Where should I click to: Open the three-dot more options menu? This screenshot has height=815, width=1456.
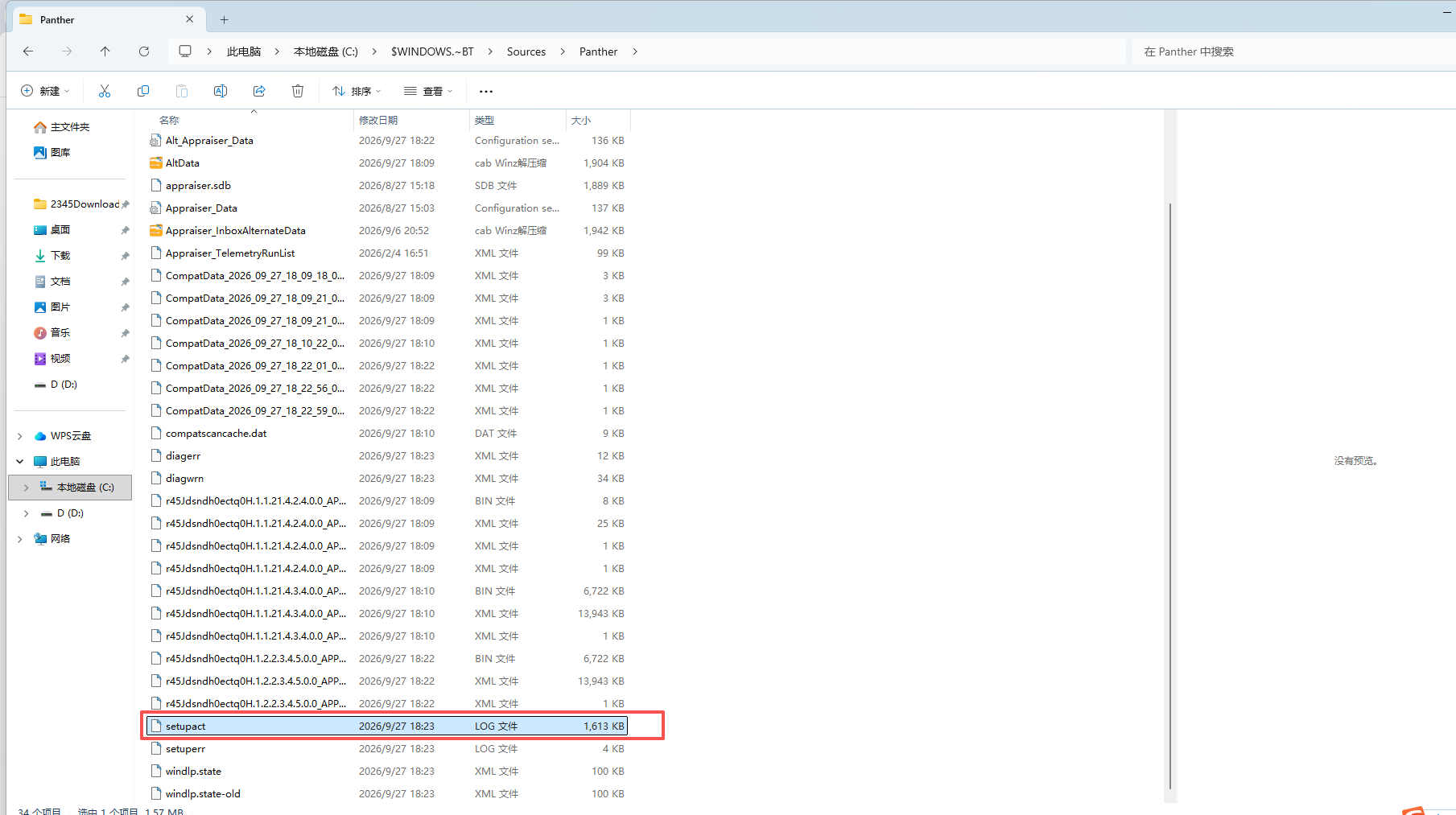click(486, 91)
